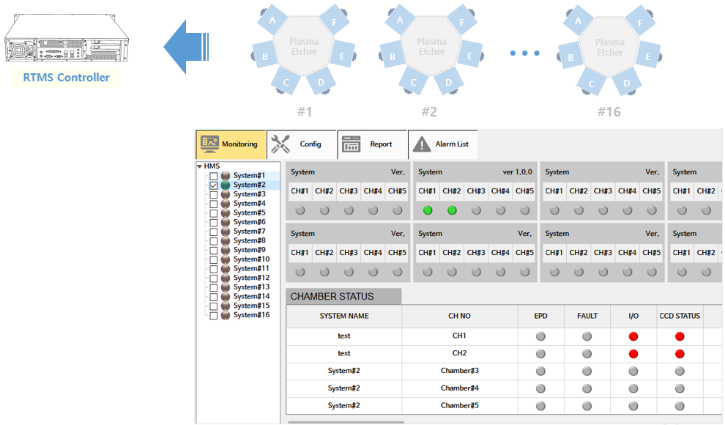This screenshot has height=425, width=725.
Task: Click the green status ball for System#2
Action: click(225, 185)
